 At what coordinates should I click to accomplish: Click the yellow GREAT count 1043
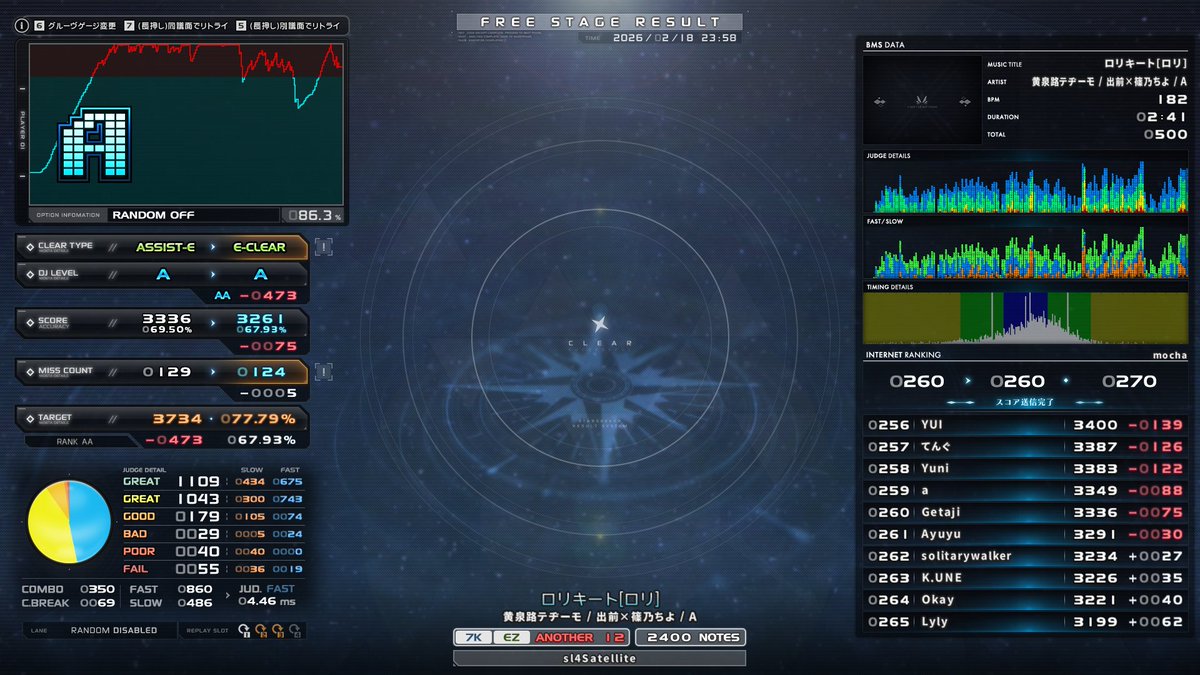click(198, 499)
